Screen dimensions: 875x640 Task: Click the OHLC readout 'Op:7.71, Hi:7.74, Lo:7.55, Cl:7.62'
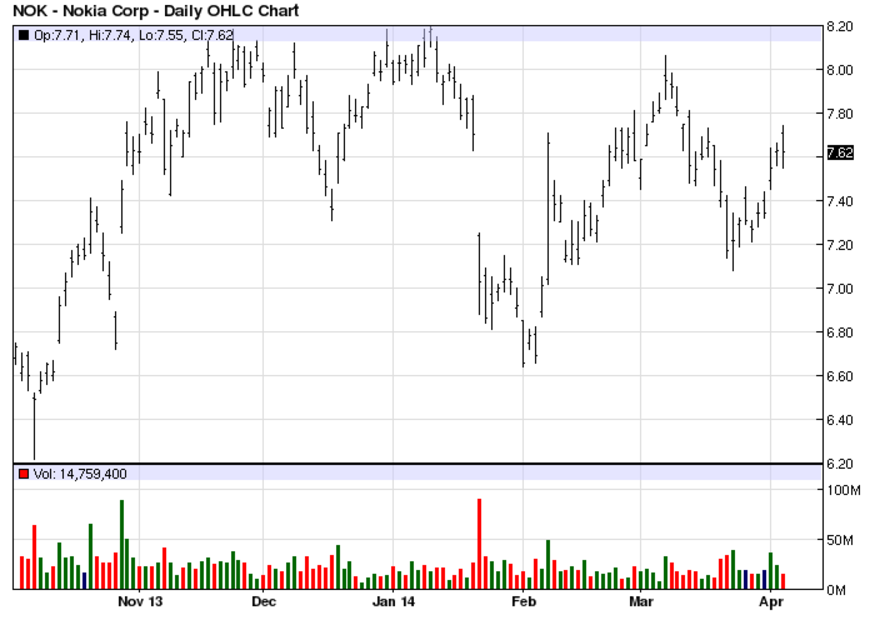(x=133, y=35)
